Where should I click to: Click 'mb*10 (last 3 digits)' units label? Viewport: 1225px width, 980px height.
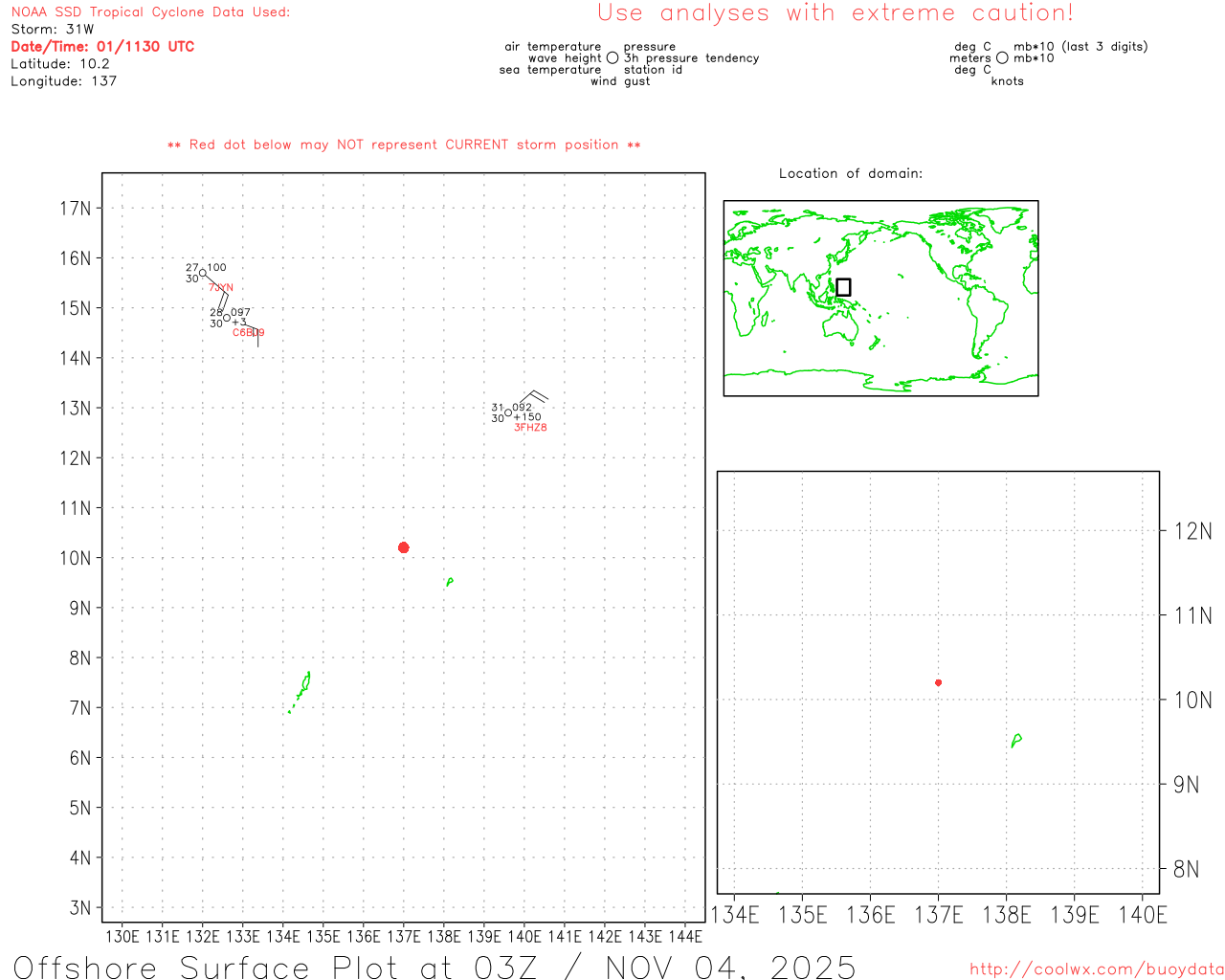pos(1080,46)
